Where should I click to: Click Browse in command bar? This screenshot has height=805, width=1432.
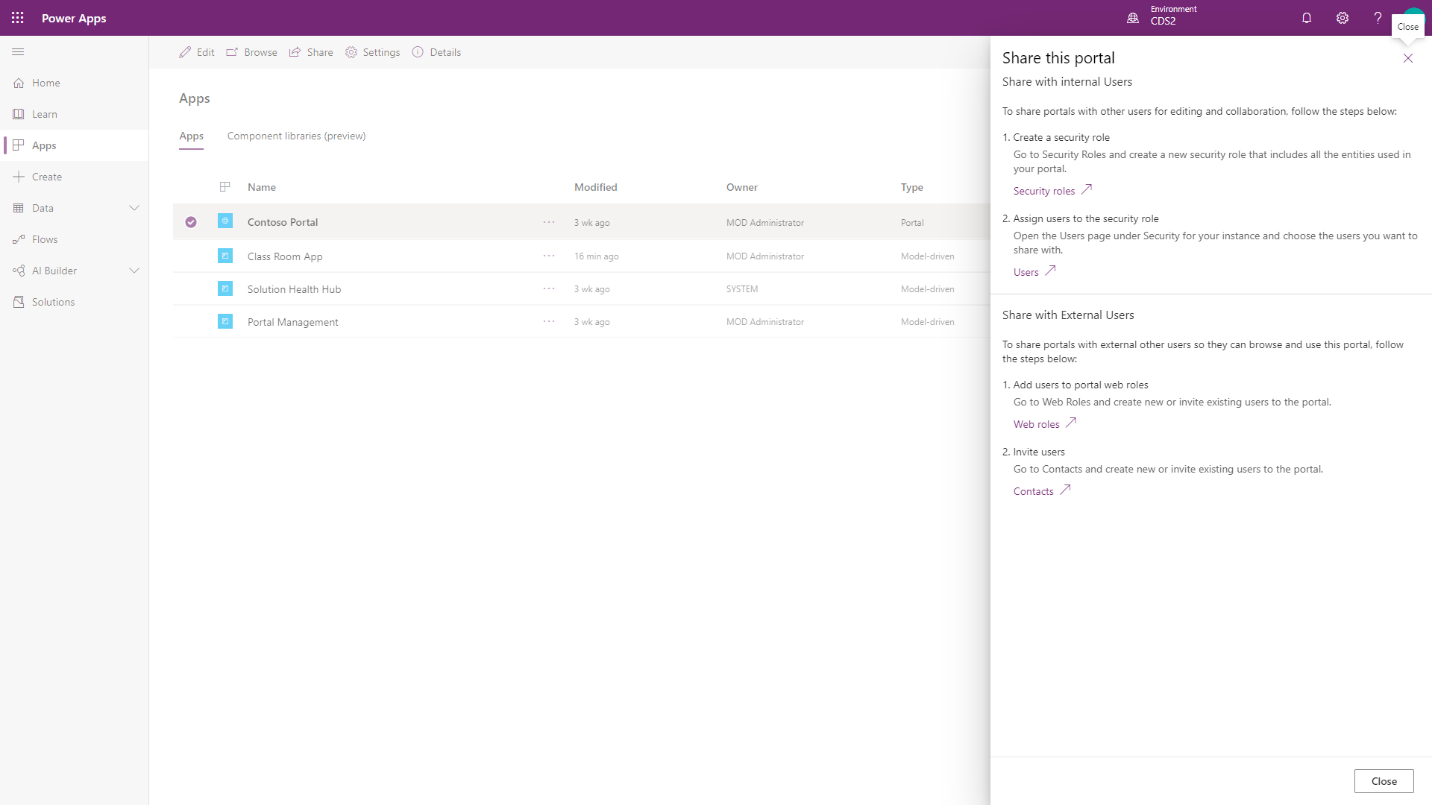pyautogui.click(x=252, y=52)
